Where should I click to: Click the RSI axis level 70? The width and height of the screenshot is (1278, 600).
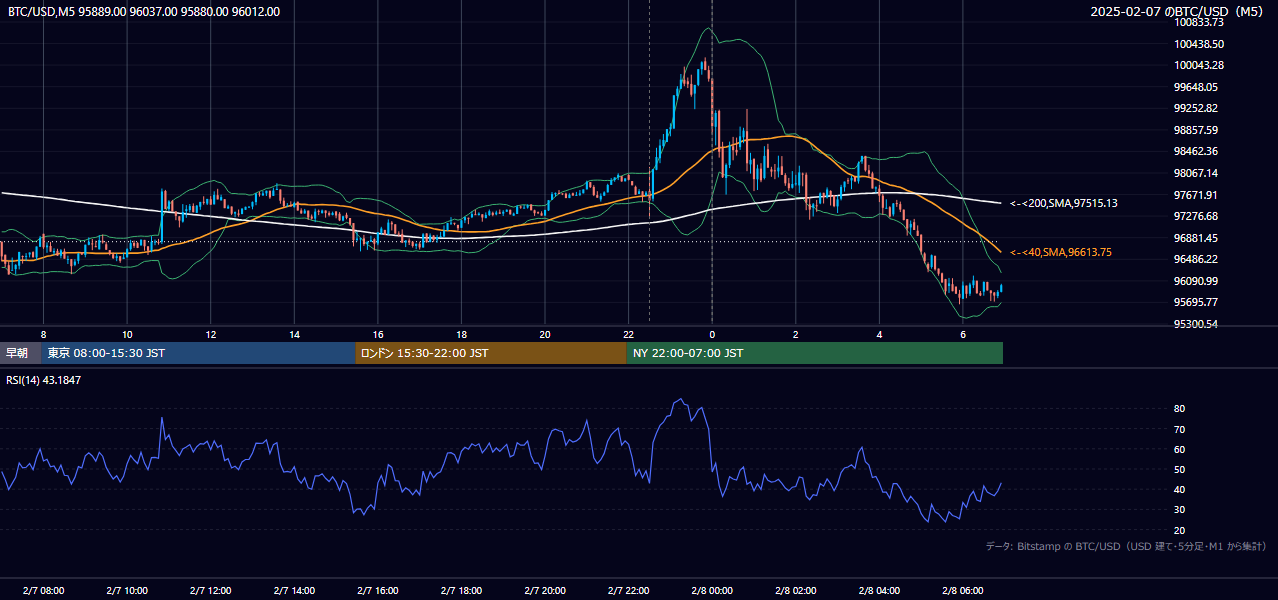click(1179, 429)
